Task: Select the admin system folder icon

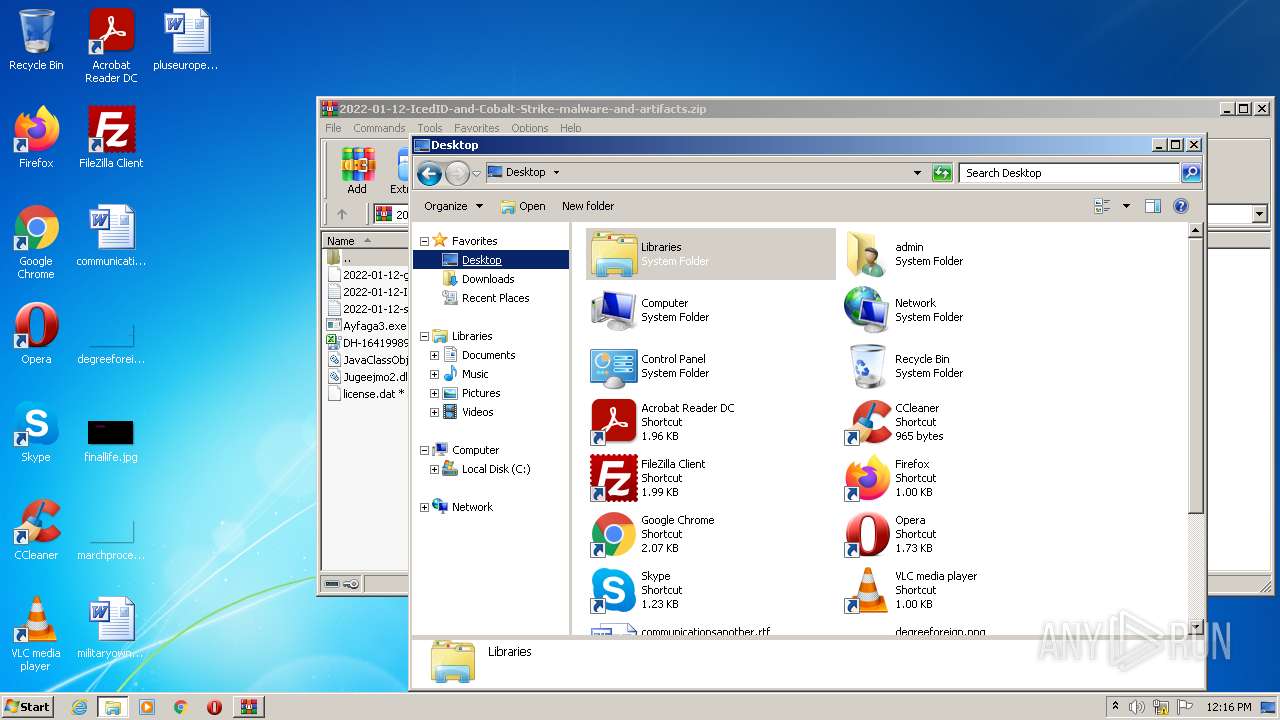Action: 965,254
